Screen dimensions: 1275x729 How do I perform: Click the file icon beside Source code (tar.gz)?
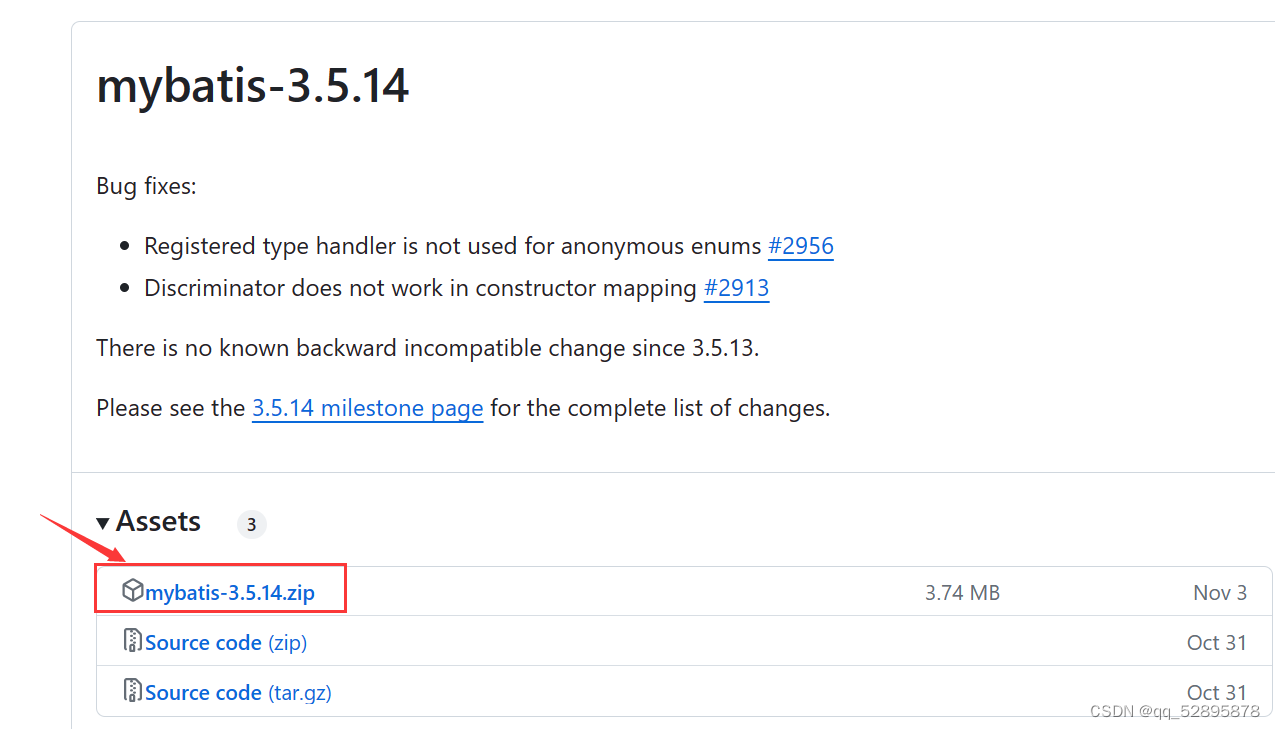click(x=132, y=691)
